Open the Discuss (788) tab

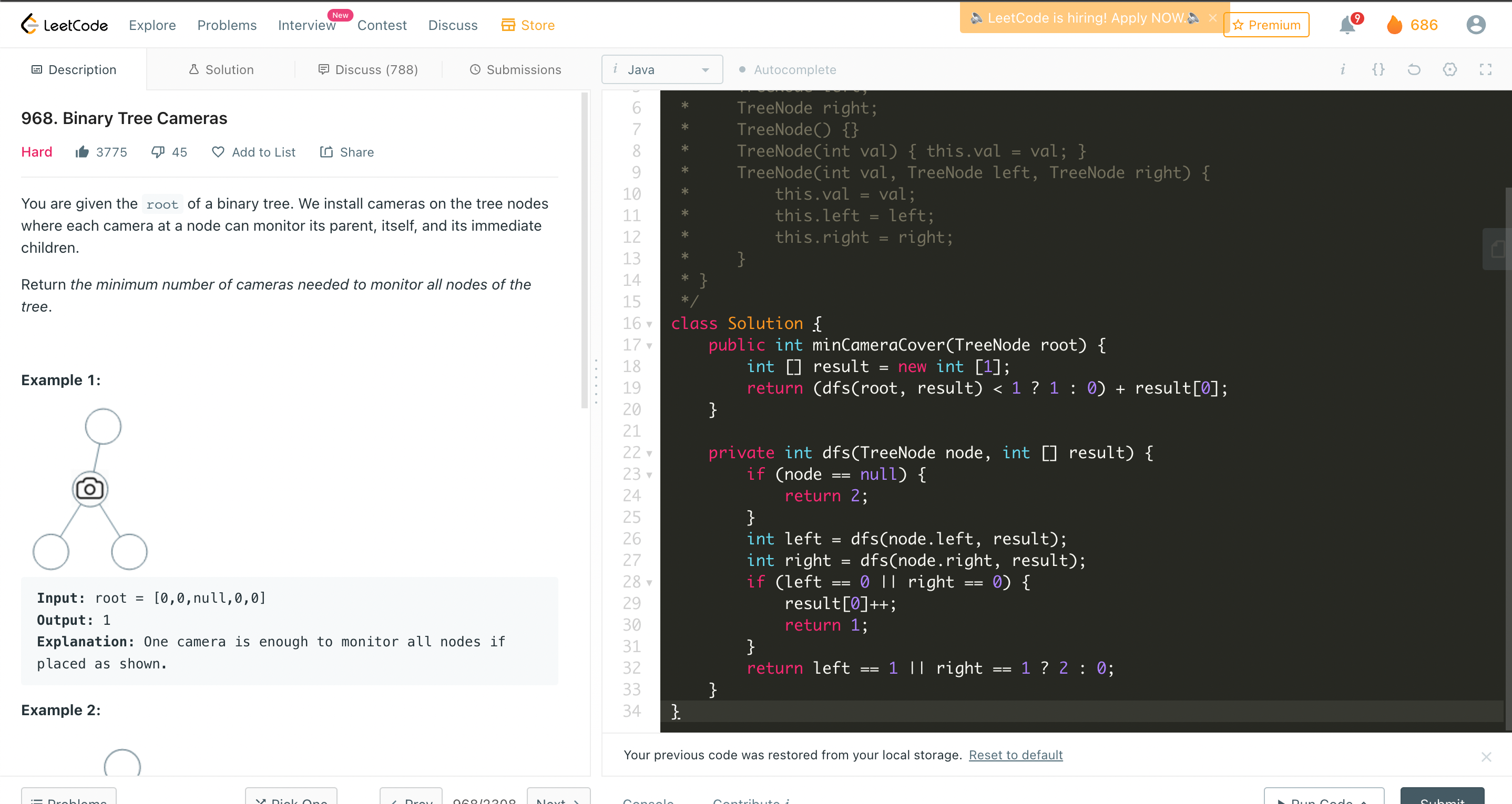tap(368, 69)
